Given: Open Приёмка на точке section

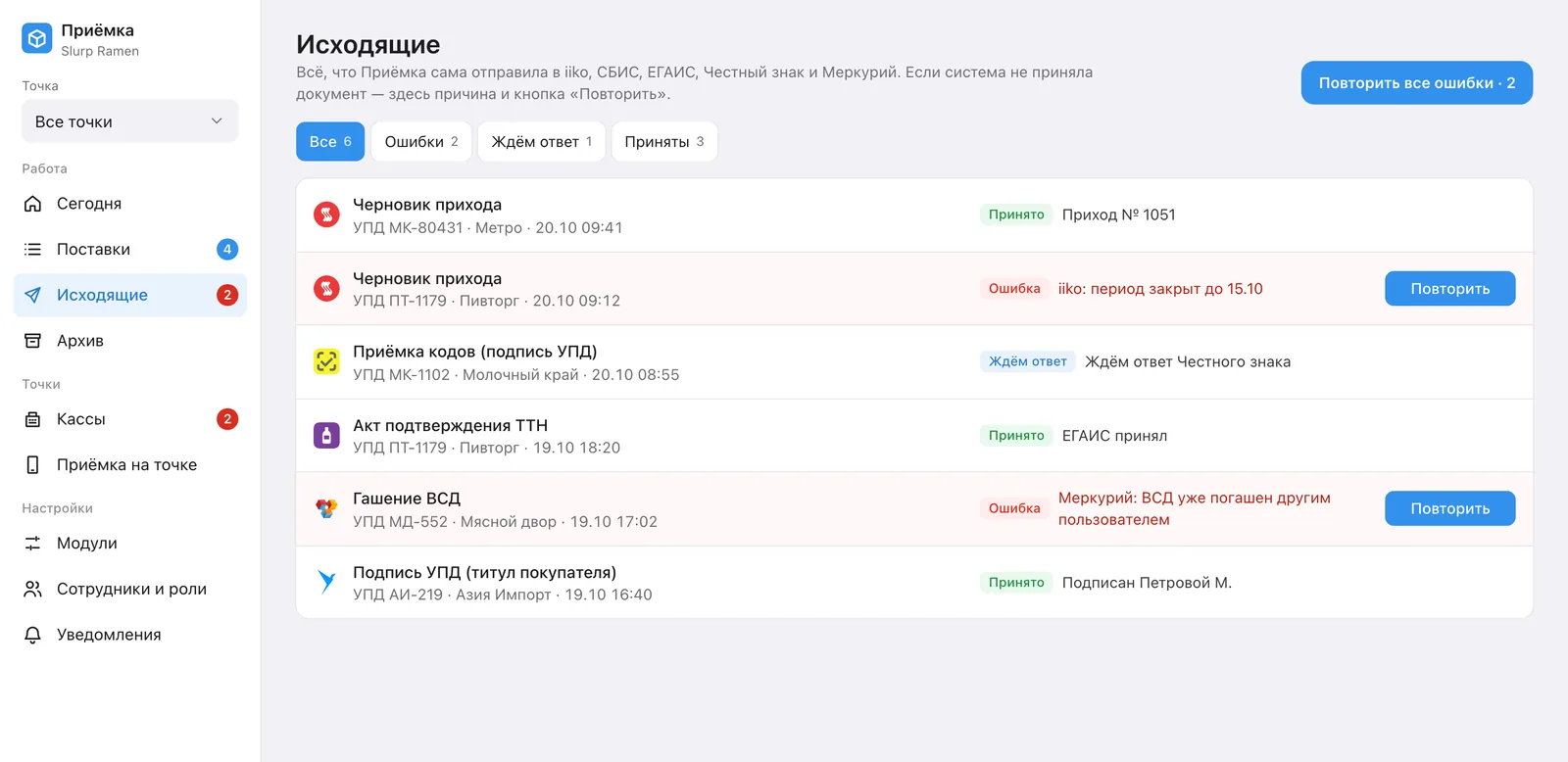Looking at the screenshot, I should tap(129, 464).
